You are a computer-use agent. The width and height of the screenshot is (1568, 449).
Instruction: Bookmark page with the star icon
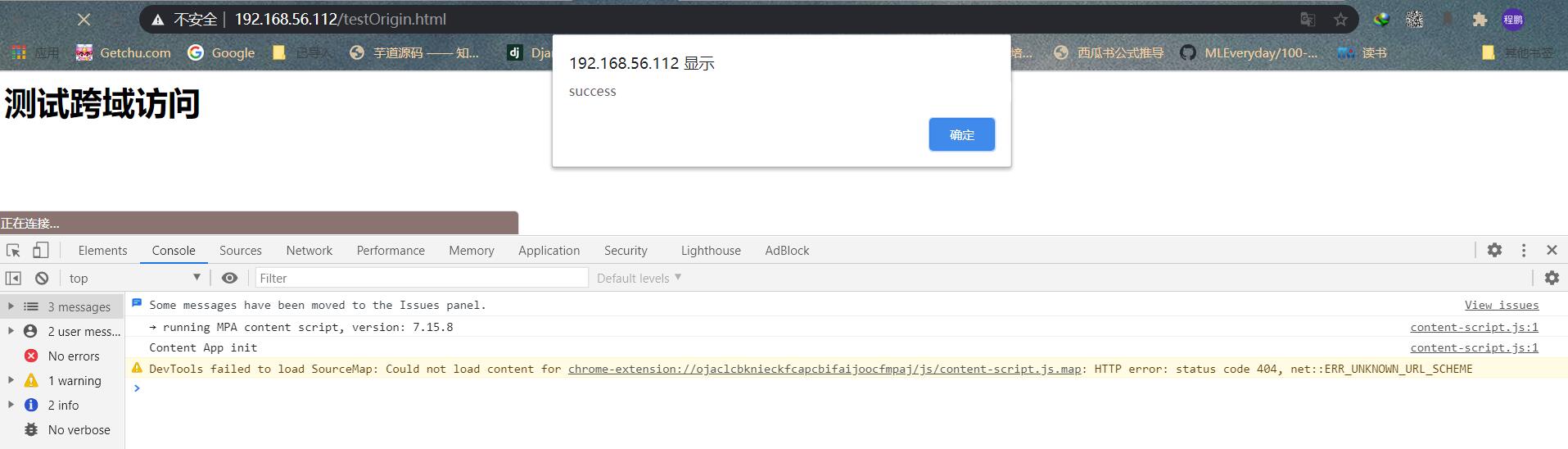1340,19
